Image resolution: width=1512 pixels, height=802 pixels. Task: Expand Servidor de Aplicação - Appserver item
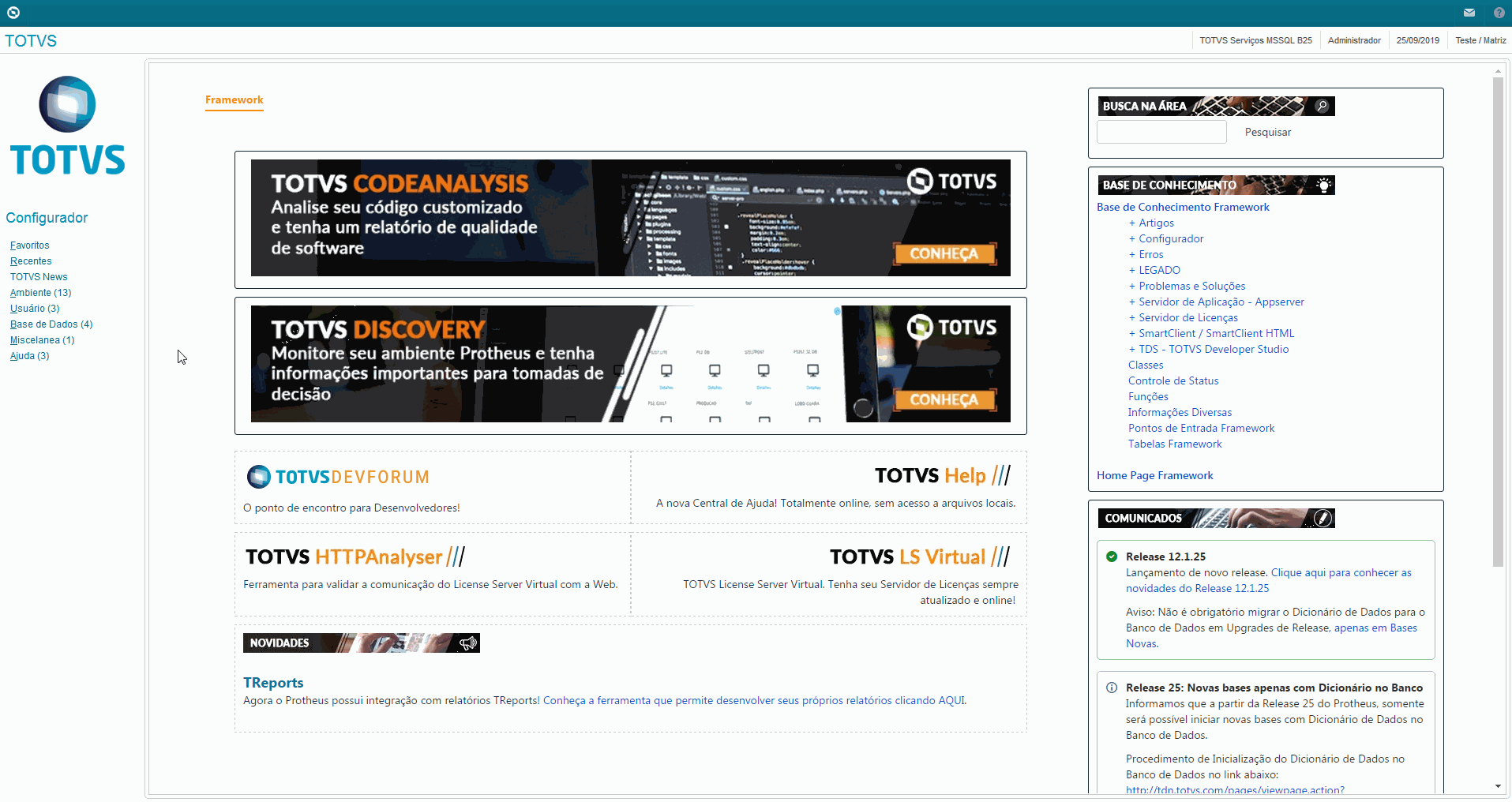[1216, 302]
